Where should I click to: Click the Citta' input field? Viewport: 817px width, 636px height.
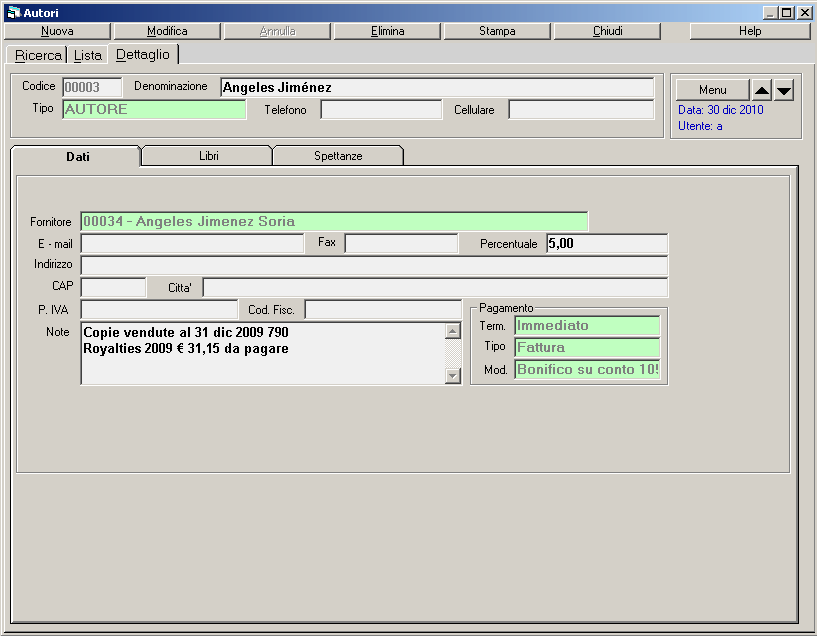pos(435,287)
